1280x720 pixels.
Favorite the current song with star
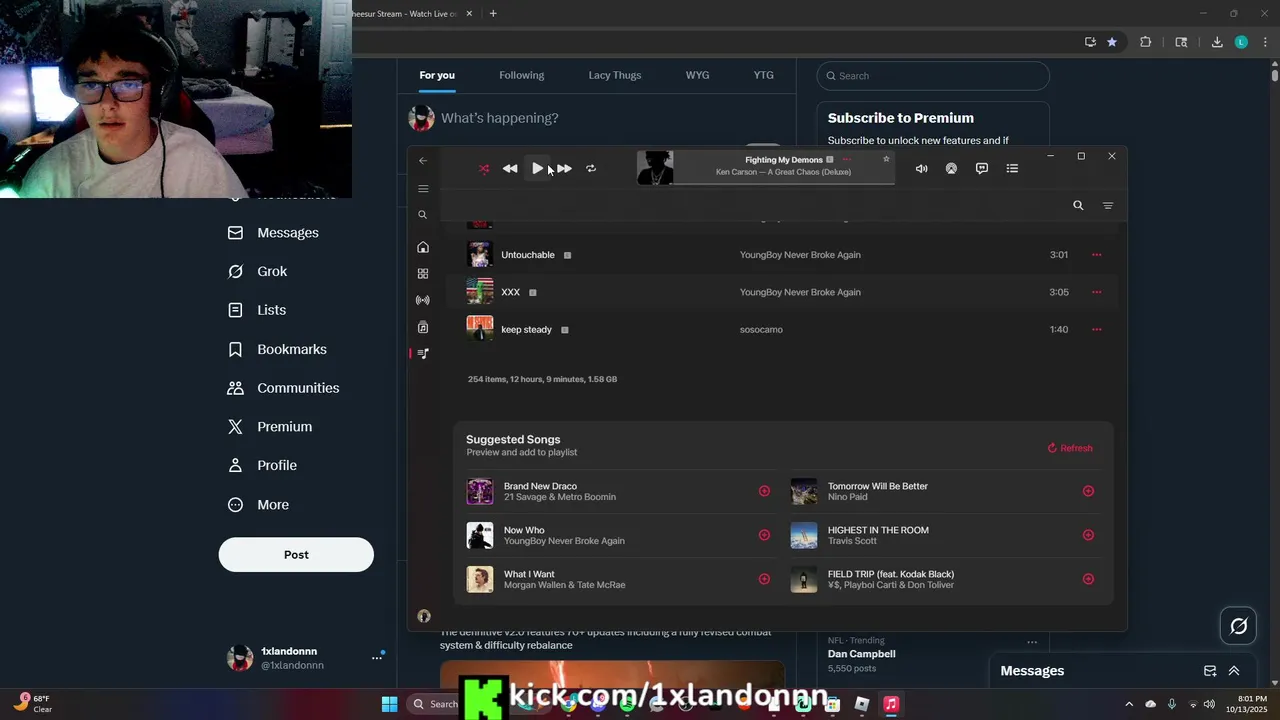(x=886, y=159)
